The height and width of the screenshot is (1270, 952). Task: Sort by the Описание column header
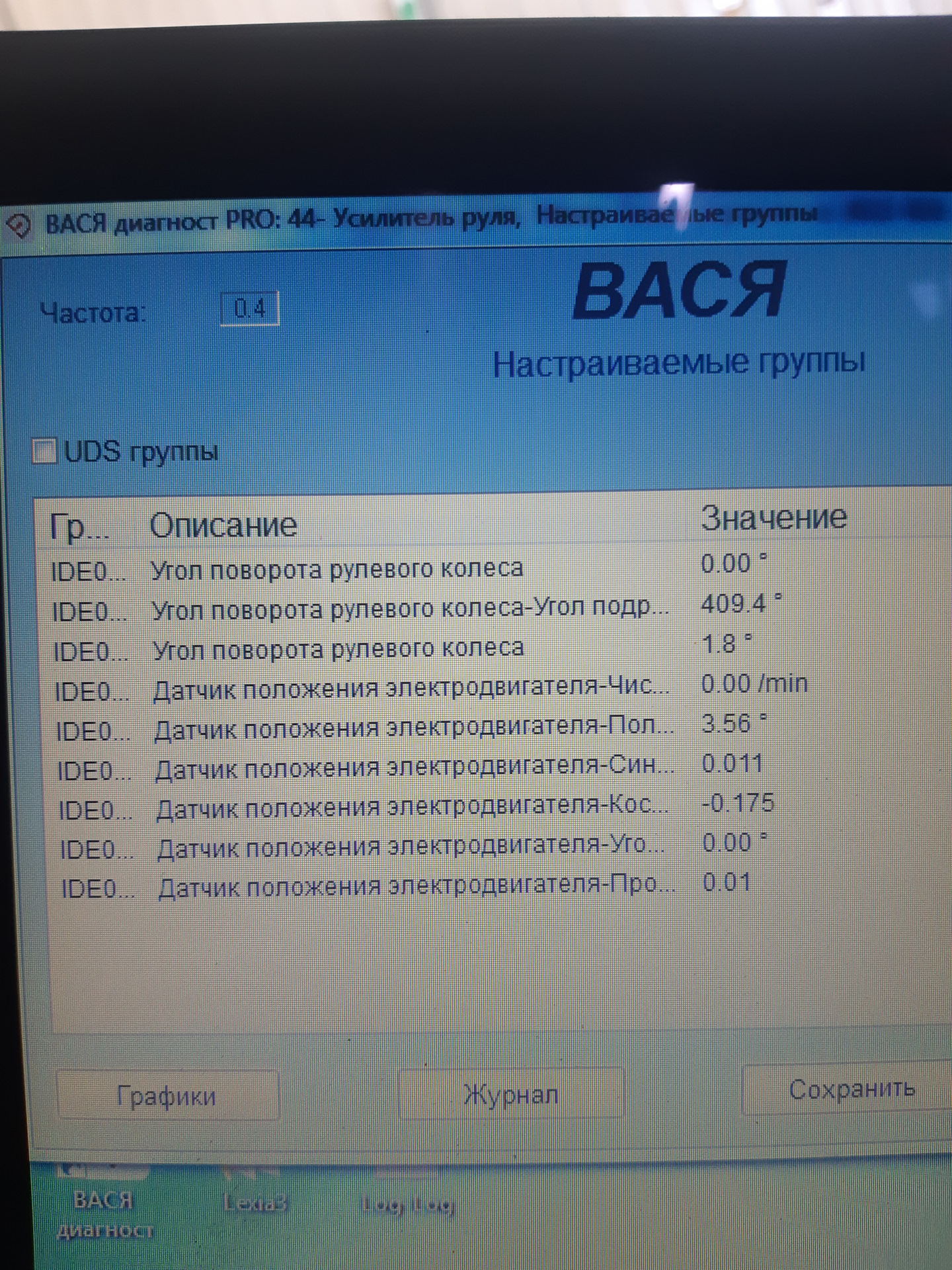[x=223, y=525]
